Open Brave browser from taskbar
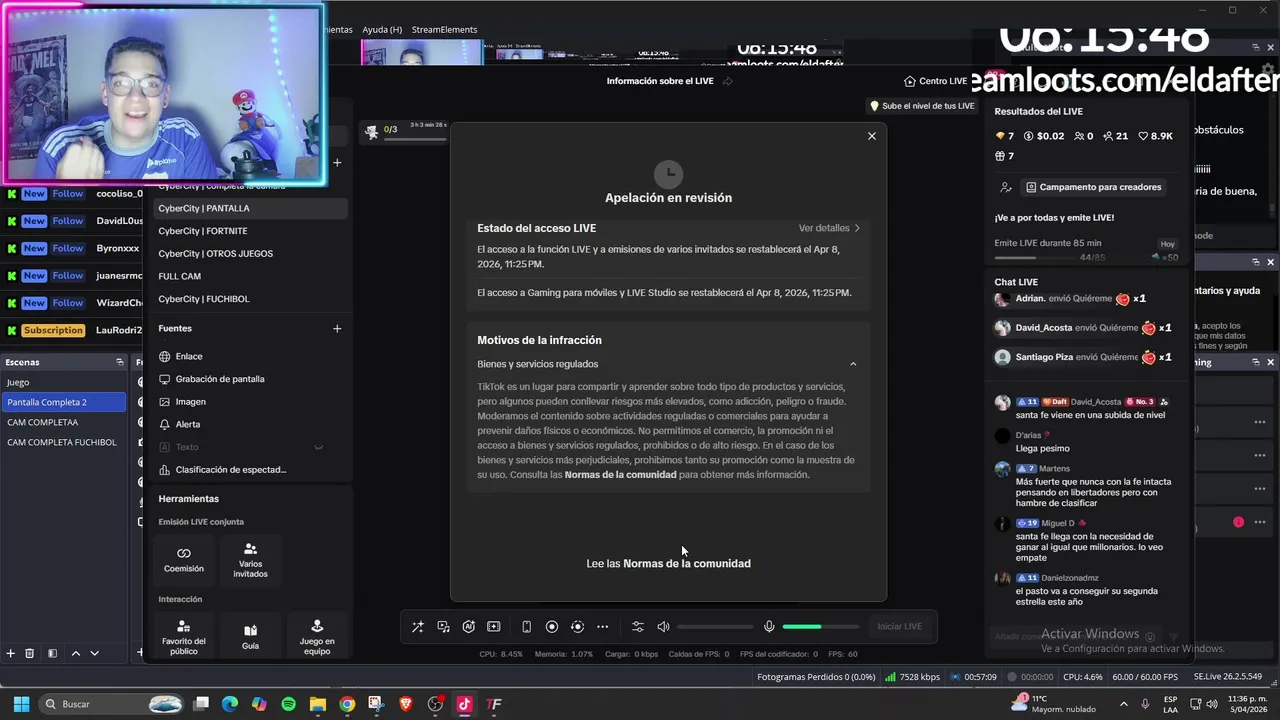Image resolution: width=1280 pixels, height=720 pixels. (405, 704)
